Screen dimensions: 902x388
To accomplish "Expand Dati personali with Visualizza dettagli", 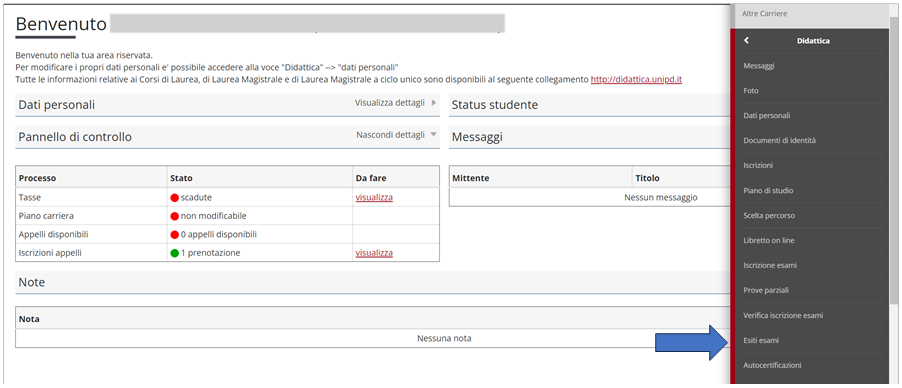I will [x=396, y=103].
